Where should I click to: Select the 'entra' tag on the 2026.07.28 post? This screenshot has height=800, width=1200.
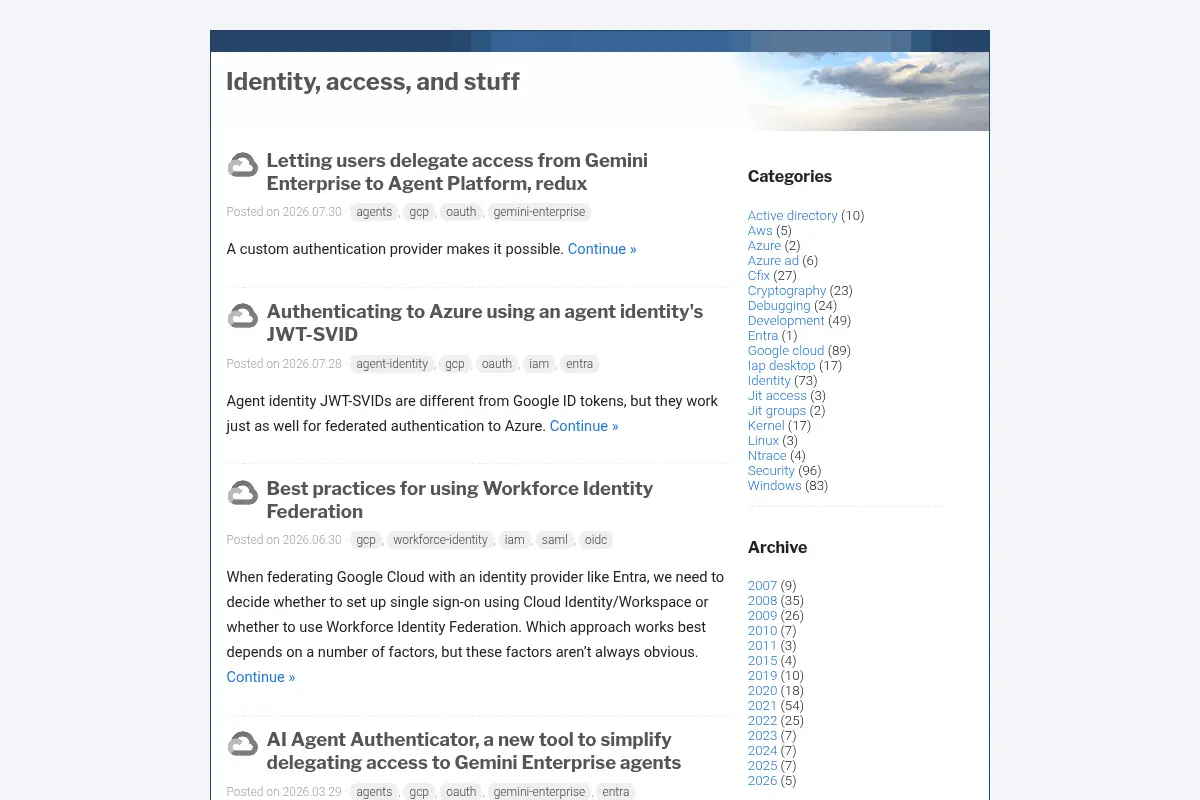coord(579,364)
